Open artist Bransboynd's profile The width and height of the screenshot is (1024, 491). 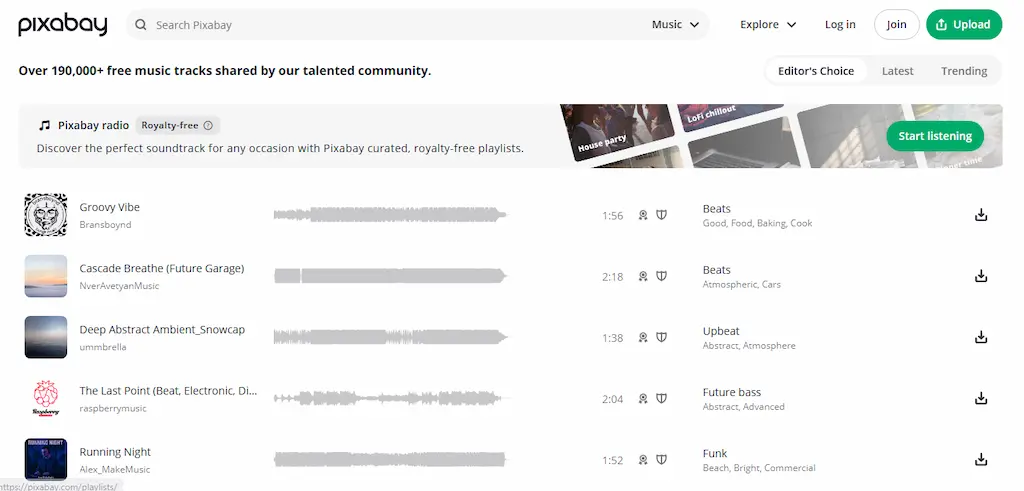point(105,225)
